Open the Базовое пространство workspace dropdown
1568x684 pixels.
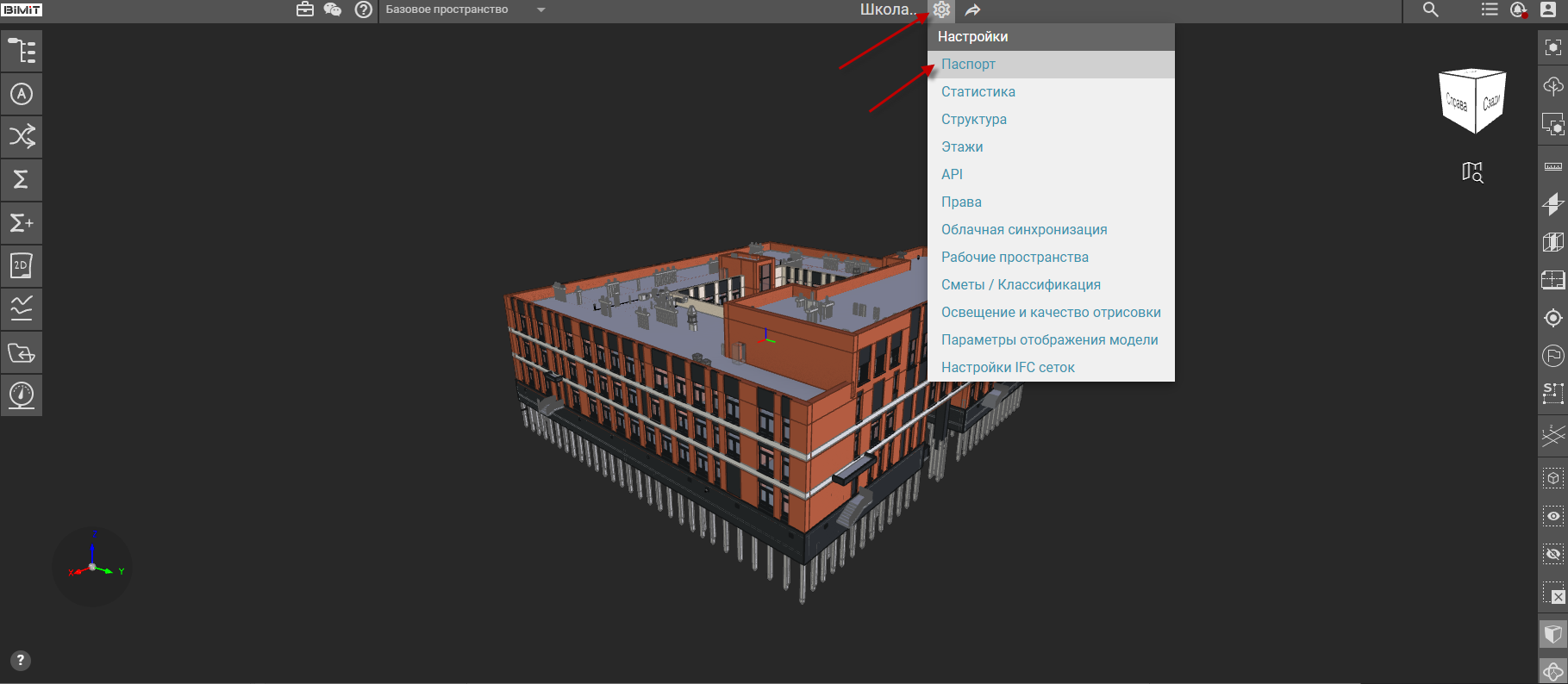[x=465, y=9]
